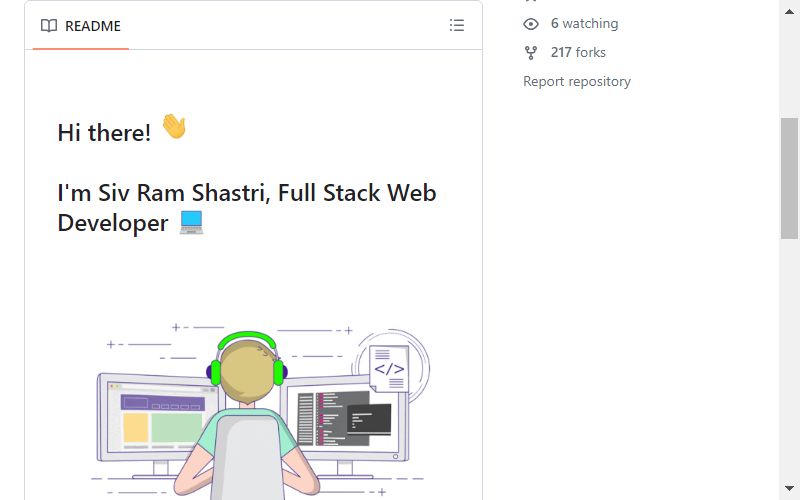This screenshot has width=800, height=500.
Task: Click the right monitor showing dark code
Action: point(347,418)
